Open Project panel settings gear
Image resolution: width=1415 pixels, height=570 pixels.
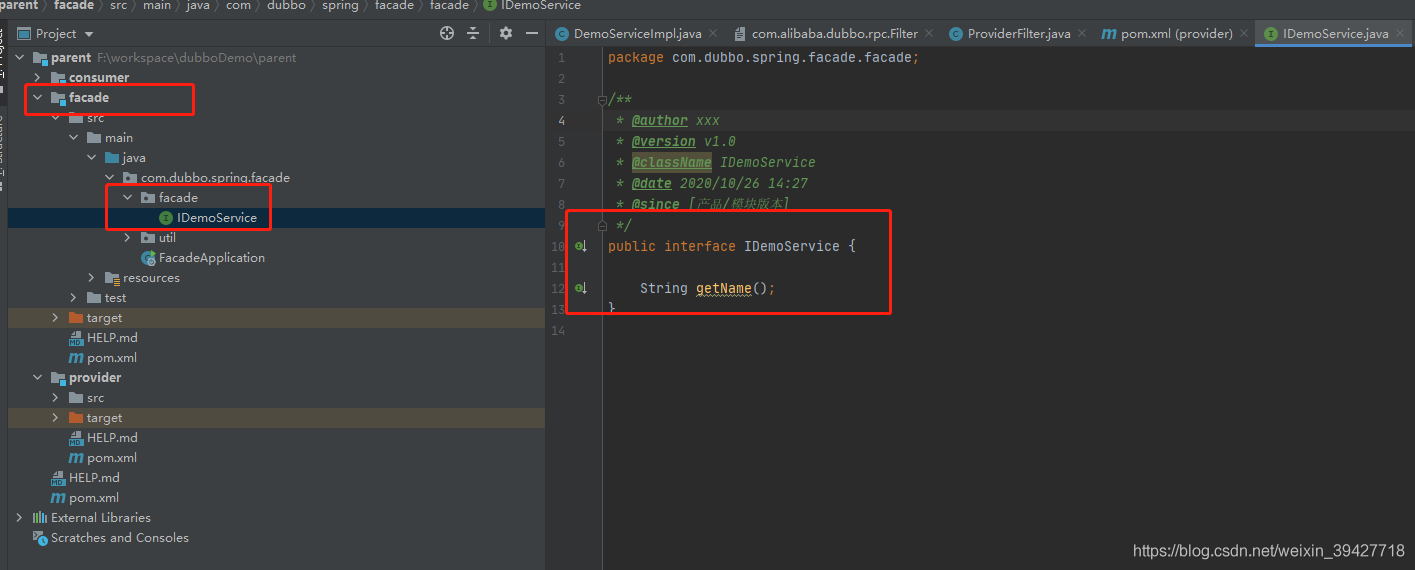pyautogui.click(x=506, y=33)
